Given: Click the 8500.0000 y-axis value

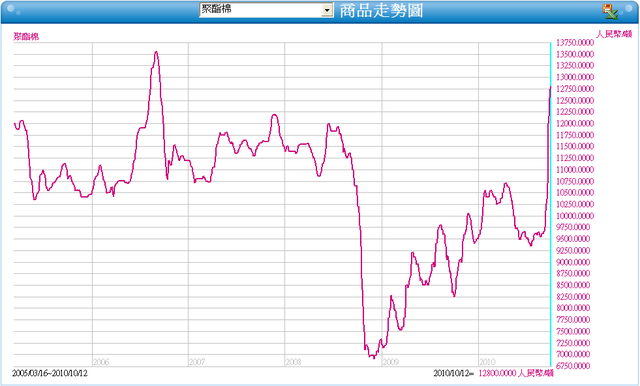Looking at the screenshot, I should (573, 285).
